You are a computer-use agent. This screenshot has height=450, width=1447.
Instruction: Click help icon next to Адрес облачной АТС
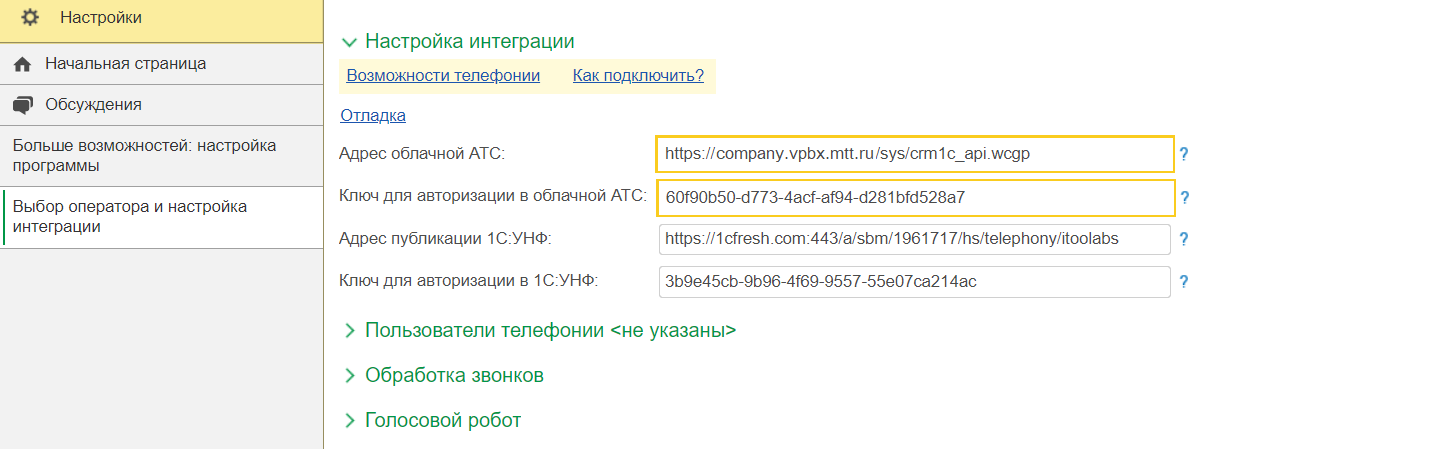pos(1184,155)
